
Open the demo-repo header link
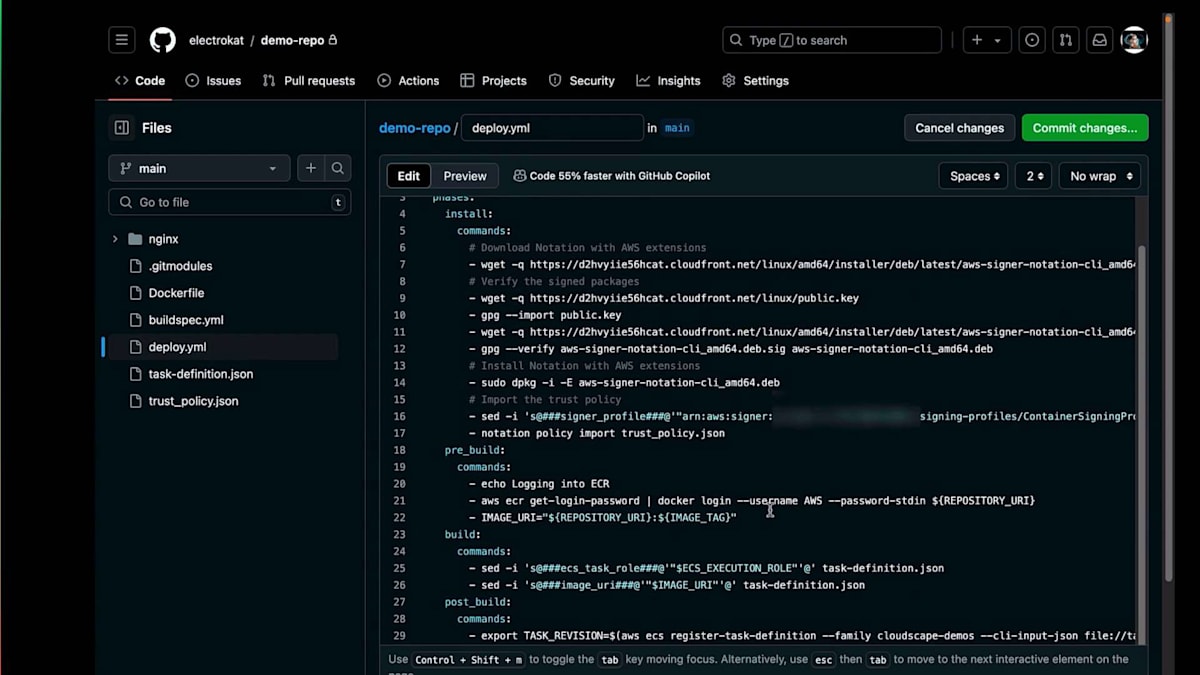(x=291, y=41)
